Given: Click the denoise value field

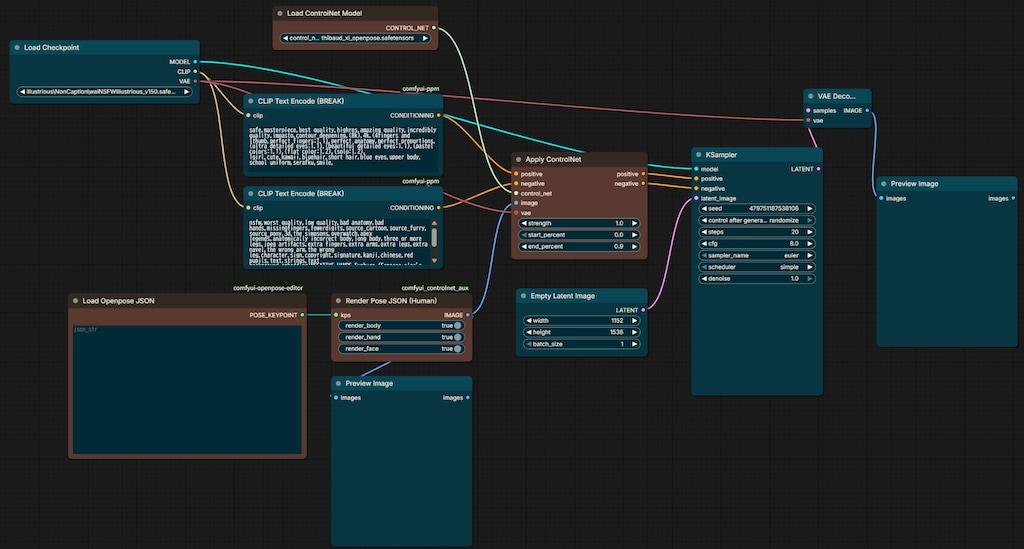Looking at the screenshot, I should point(756,279).
